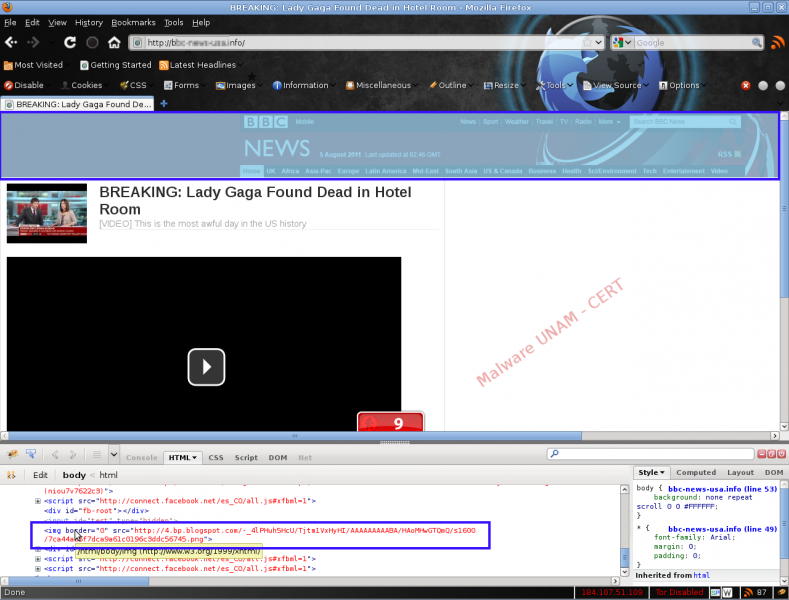Click the forward navigation arrow
789x600 pixels.
point(33,43)
